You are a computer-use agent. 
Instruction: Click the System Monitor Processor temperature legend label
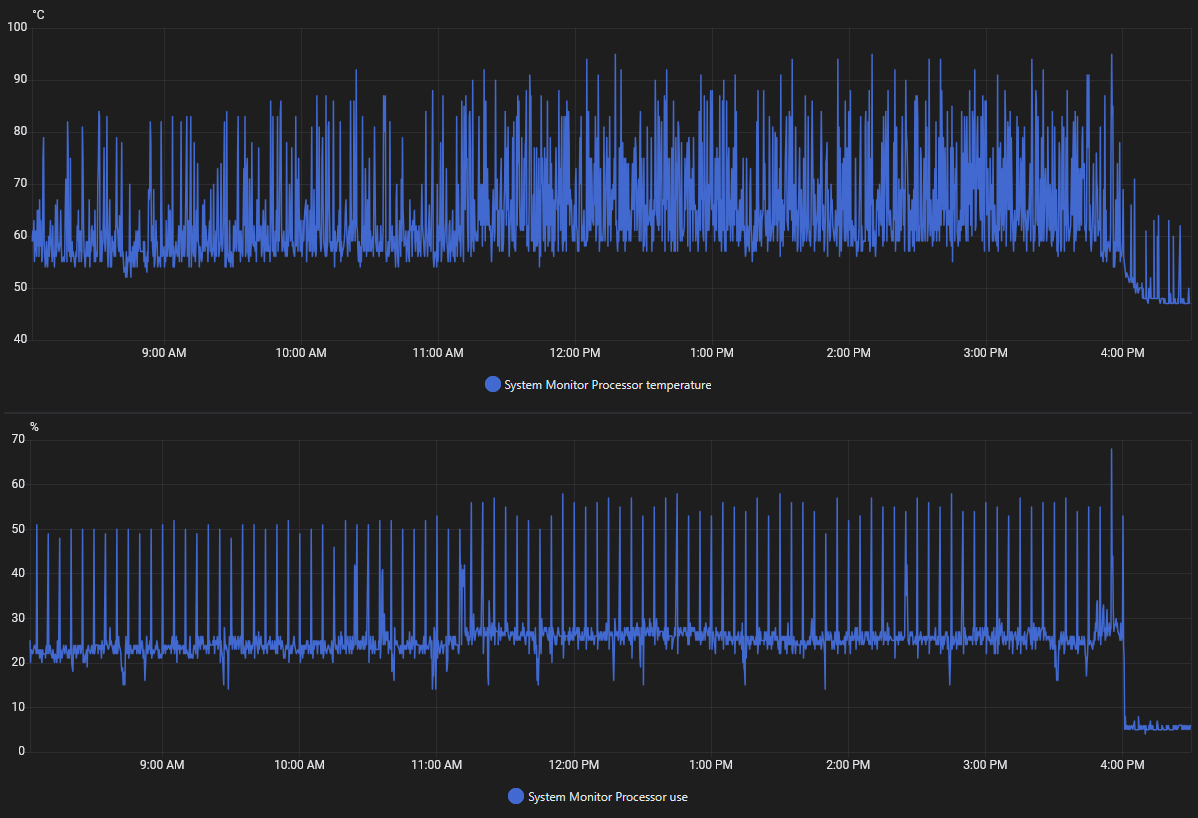coord(607,385)
